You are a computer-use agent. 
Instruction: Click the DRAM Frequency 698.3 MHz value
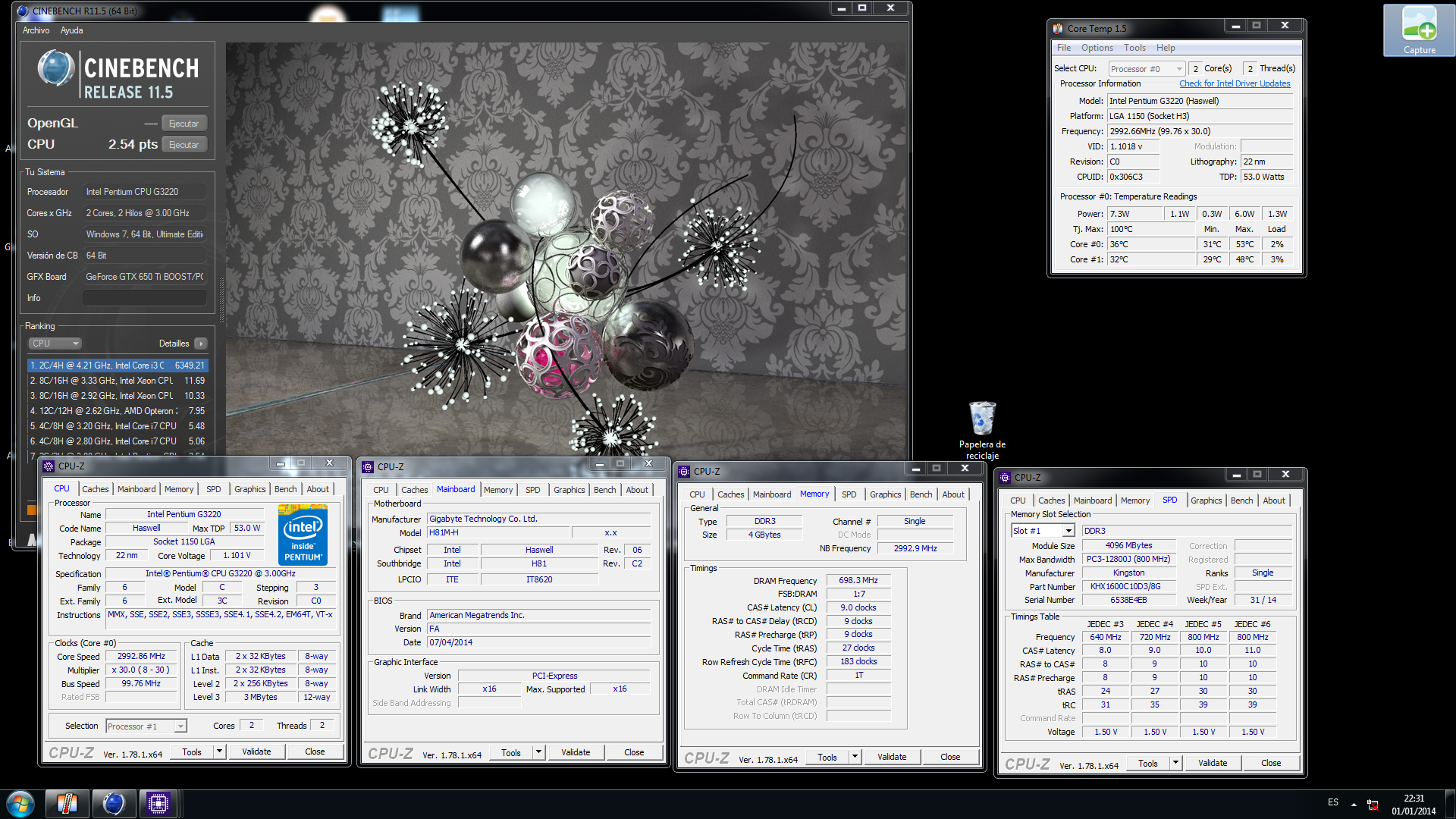click(x=858, y=580)
